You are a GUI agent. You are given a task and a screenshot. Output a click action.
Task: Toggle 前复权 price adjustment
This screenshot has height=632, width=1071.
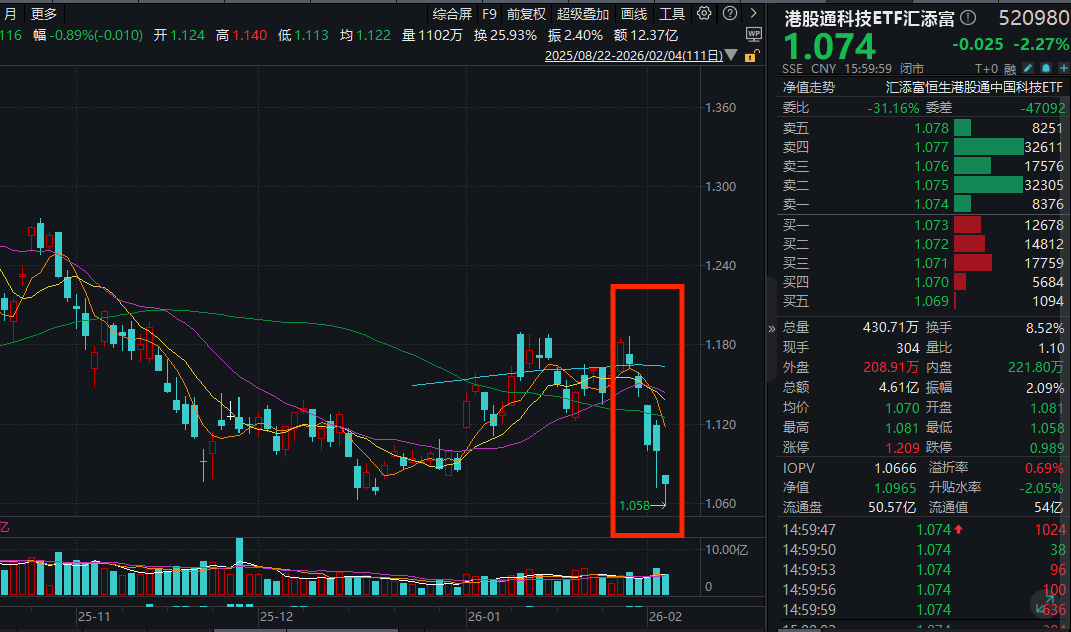pos(526,14)
